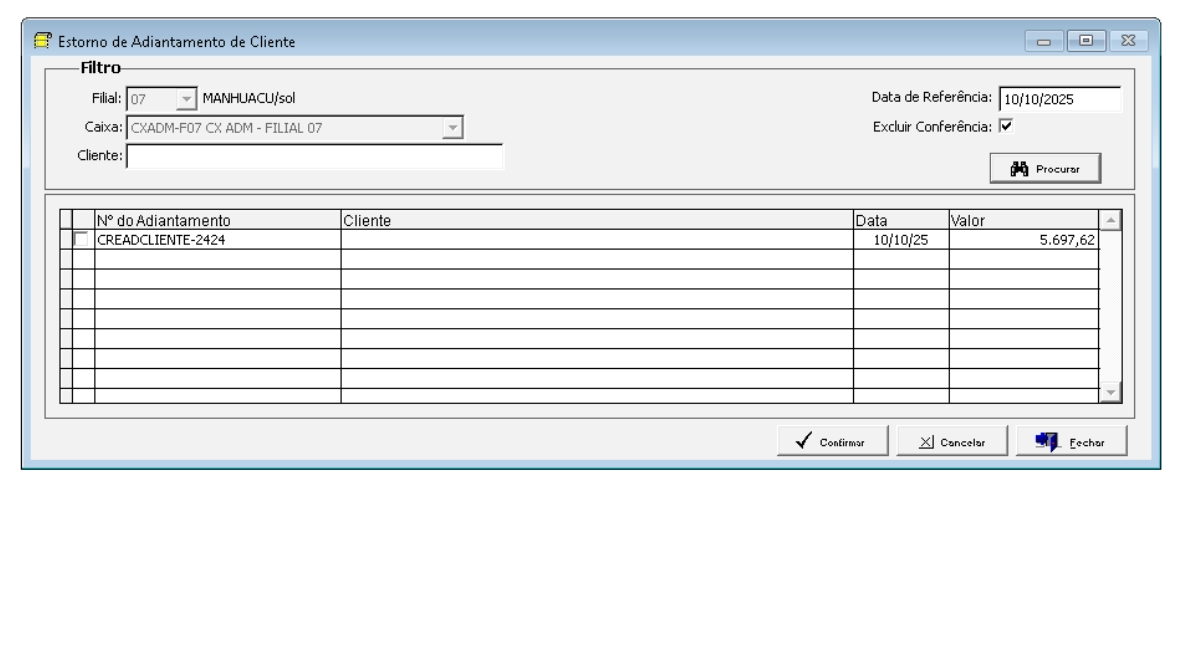Click the Confirmar checkmark button

[x=834, y=442]
